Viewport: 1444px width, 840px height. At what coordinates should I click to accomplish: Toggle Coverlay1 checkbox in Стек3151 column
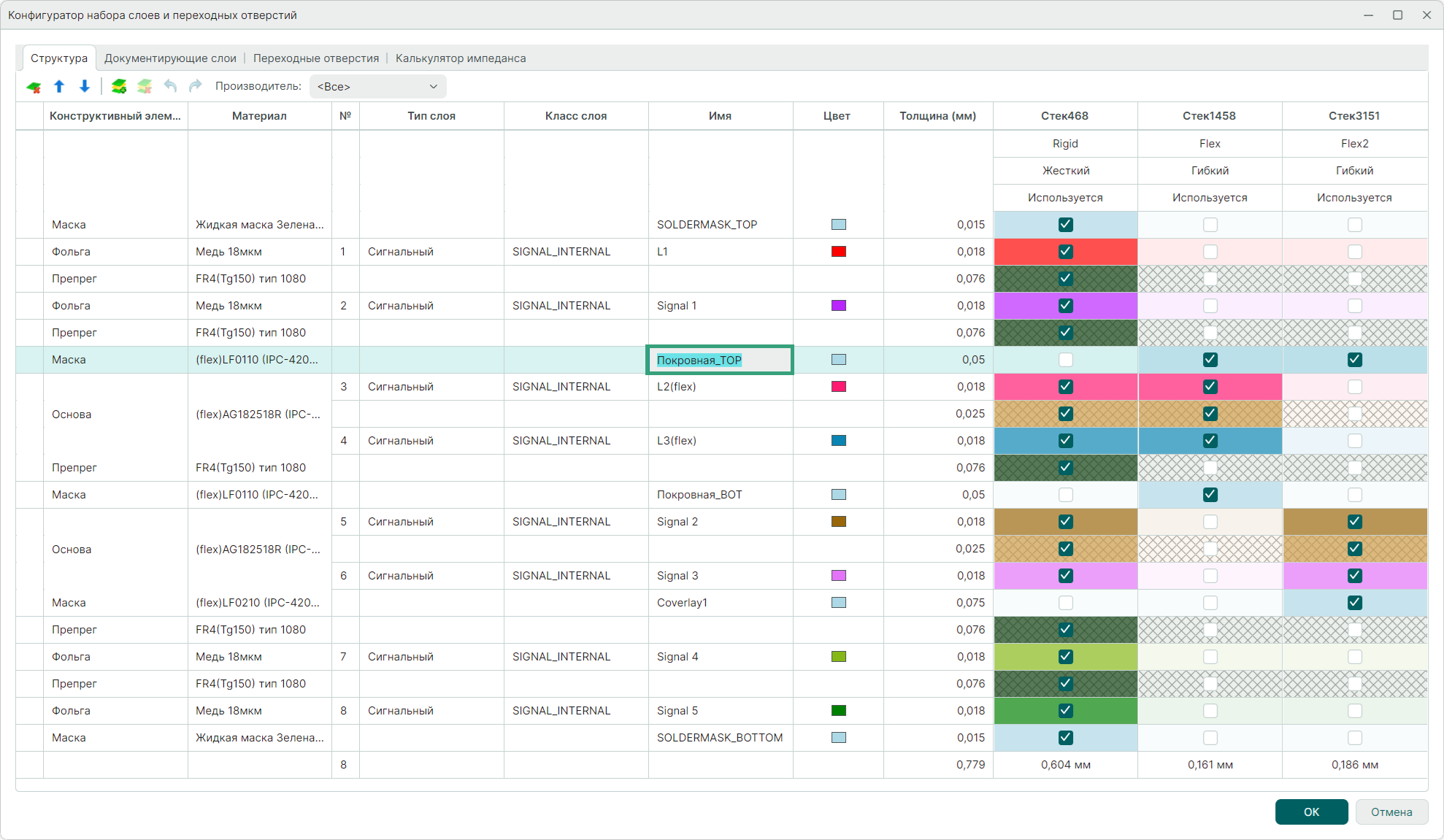click(1354, 603)
